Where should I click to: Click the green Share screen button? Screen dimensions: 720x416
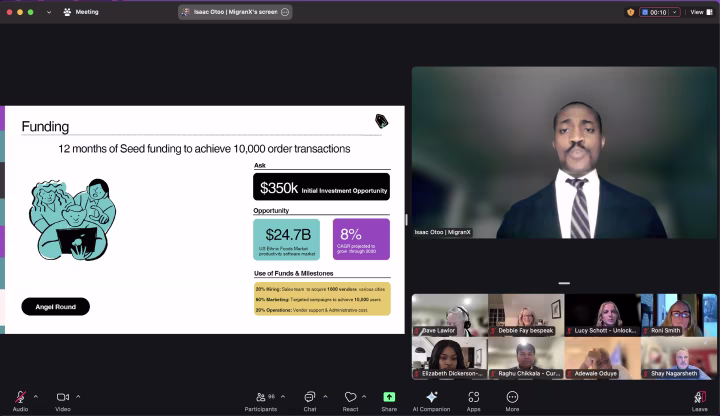(x=389, y=397)
